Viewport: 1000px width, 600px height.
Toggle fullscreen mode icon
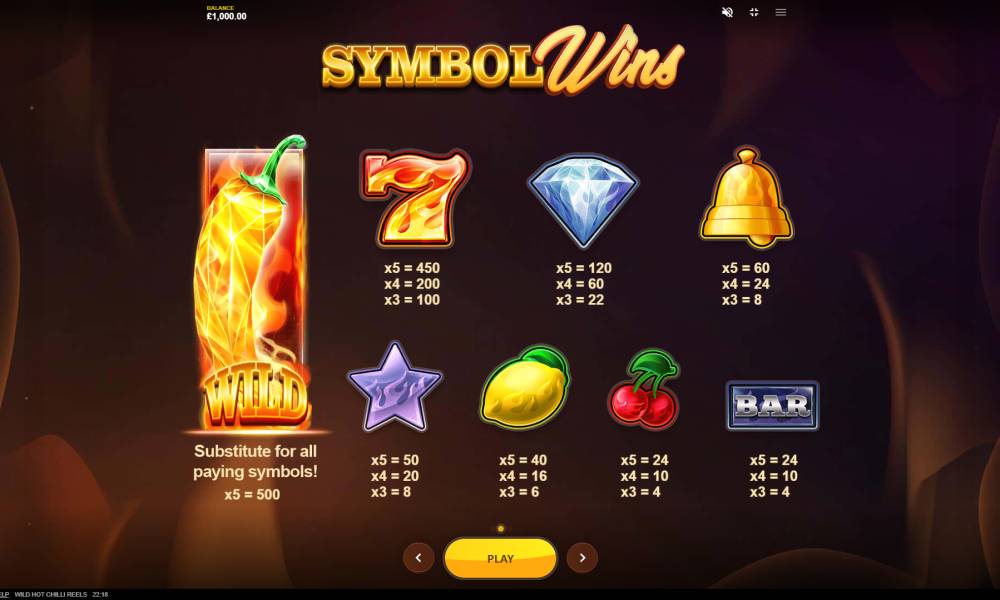(754, 12)
